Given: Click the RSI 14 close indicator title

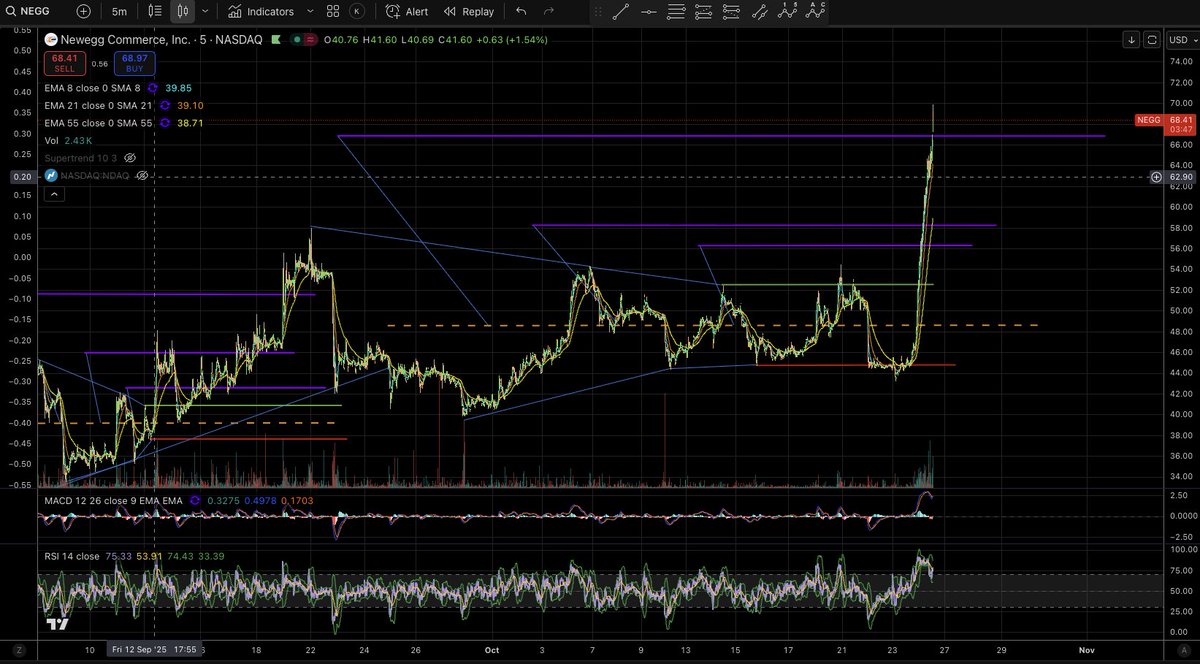Looking at the screenshot, I should tap(71, 558).
